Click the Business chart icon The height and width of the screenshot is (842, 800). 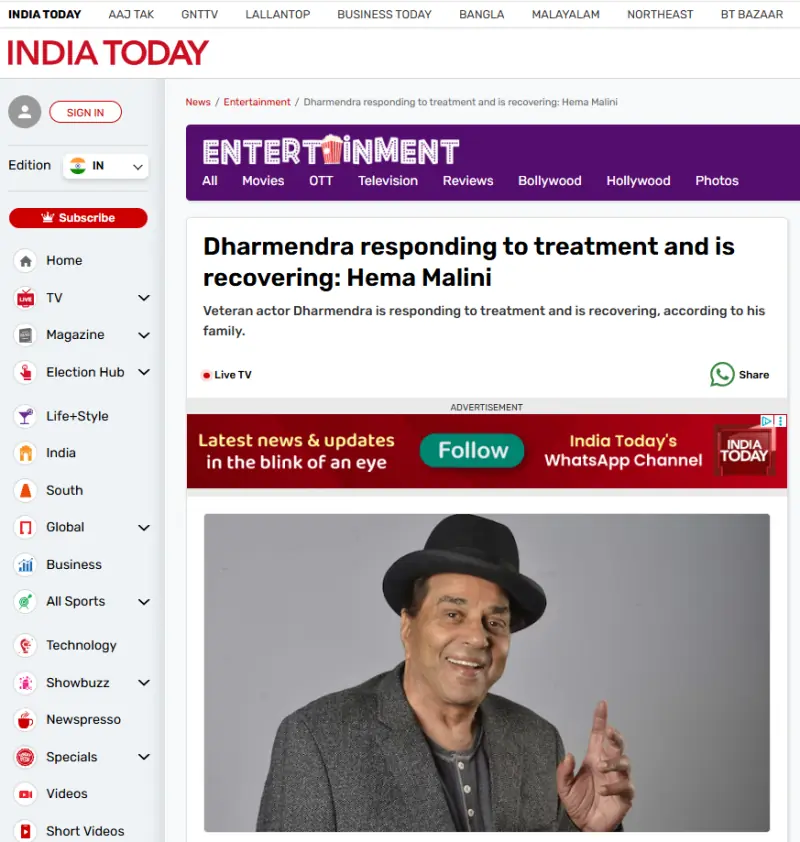25,565
